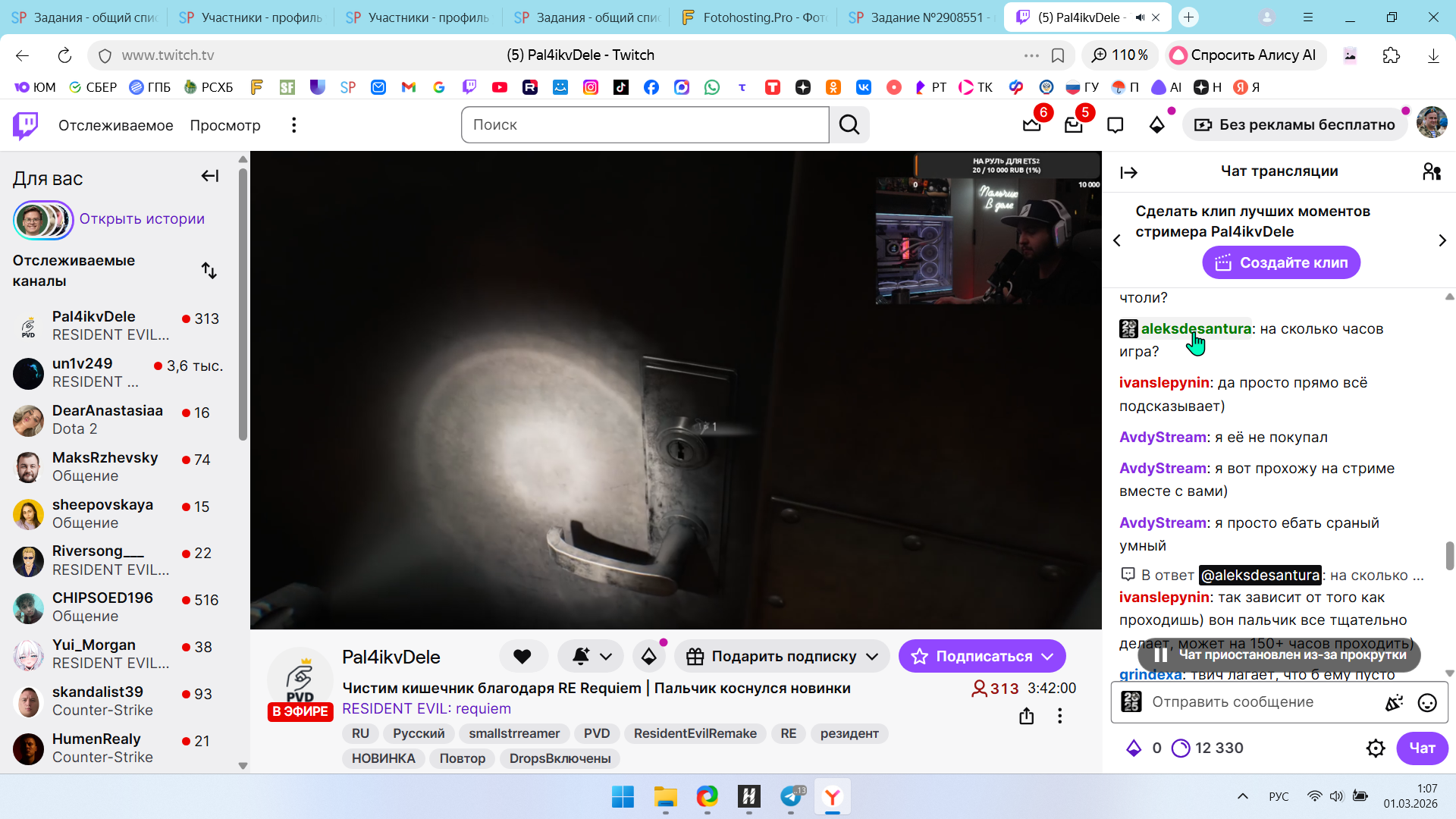Image resolution: width=1456 pixels, height=819 pixels.
Task: Open community list icon in chat
Action: coord(1431,172)
